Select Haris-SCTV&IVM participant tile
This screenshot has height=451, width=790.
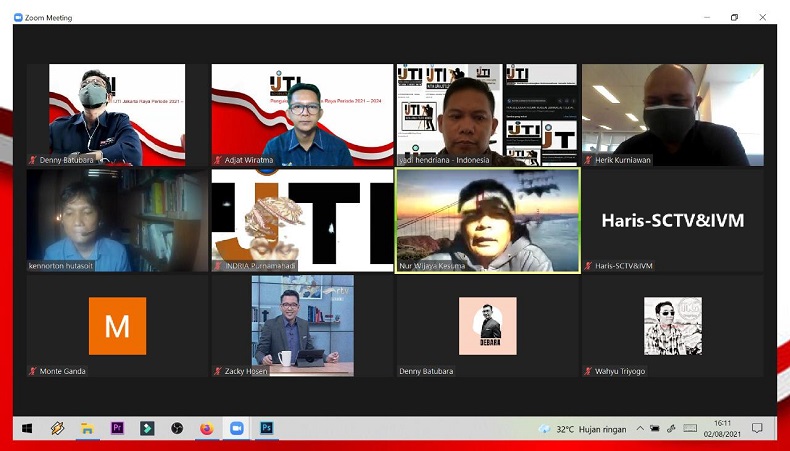673,220
